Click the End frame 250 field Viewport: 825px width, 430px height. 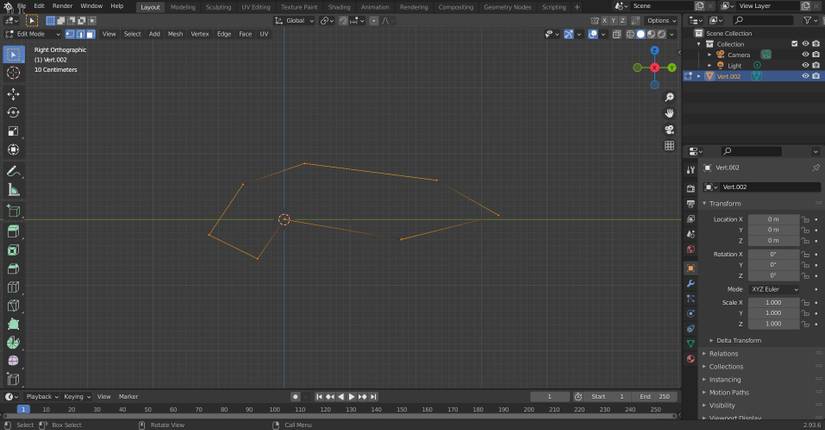pos(654,396)
